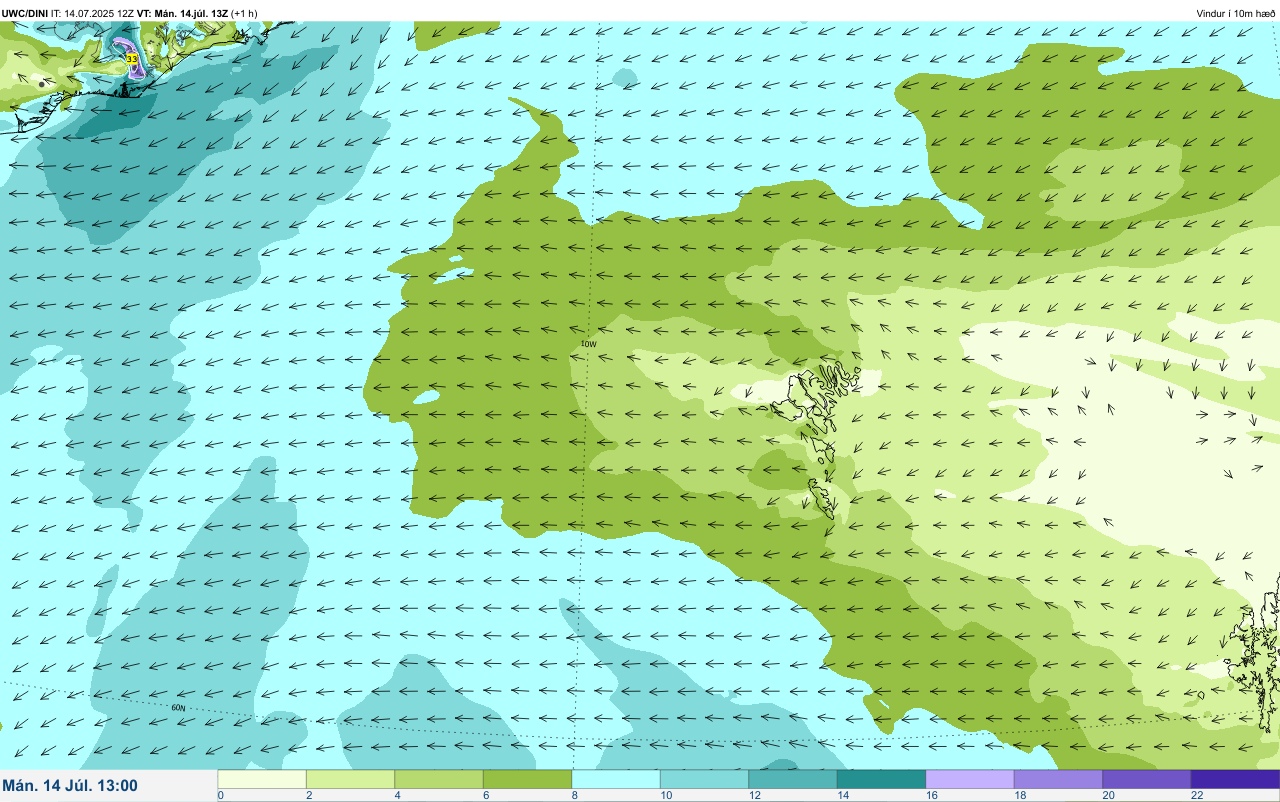Click the 'IT: 14.07.2025 12Z' initial time text
Screen dimensions: 1280x802
tap(92, 13)
